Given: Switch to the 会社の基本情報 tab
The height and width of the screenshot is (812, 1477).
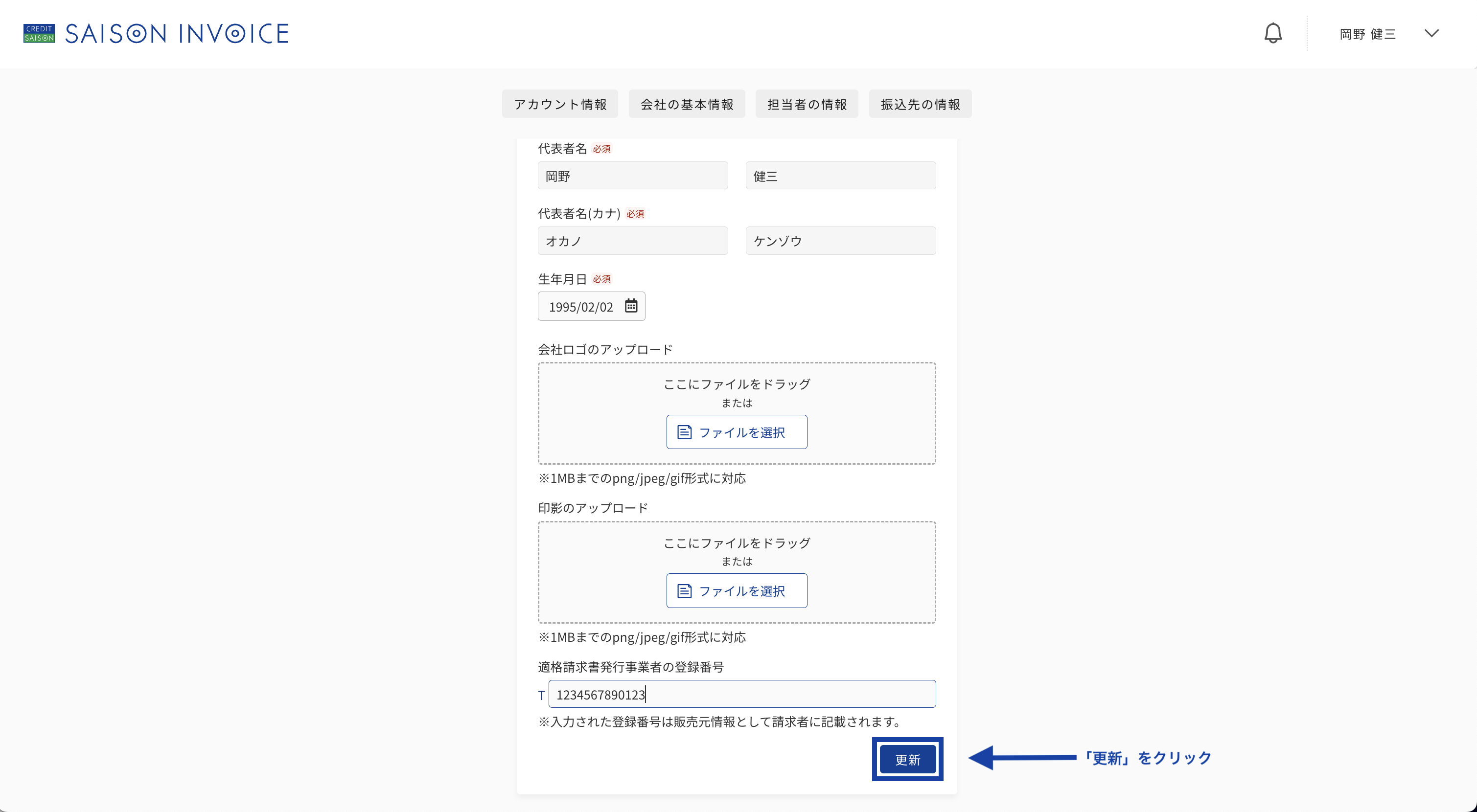Looking at the screenshot, I should 687,104.
